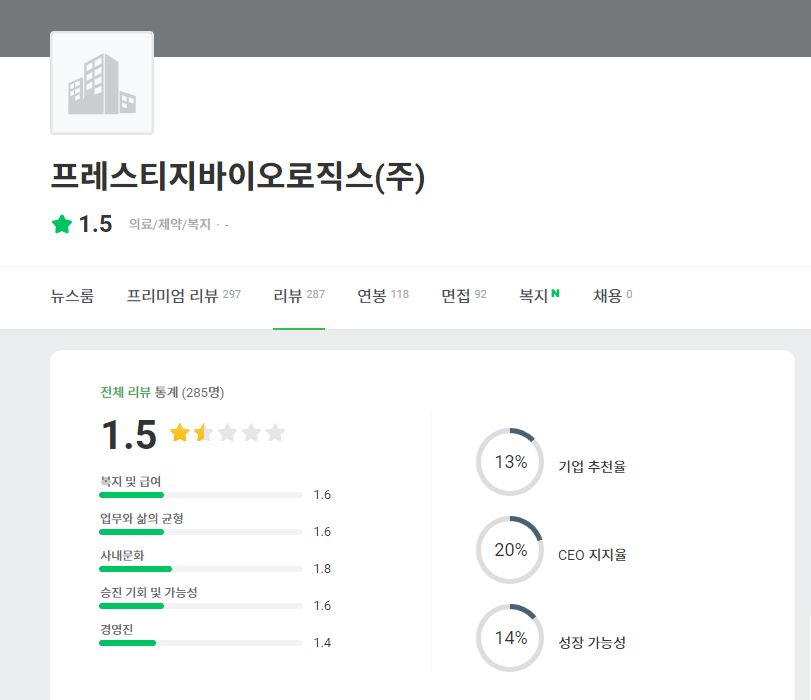Switch to the 연봉 tab
The image size is (811, 700).
[x=383, y=295]
